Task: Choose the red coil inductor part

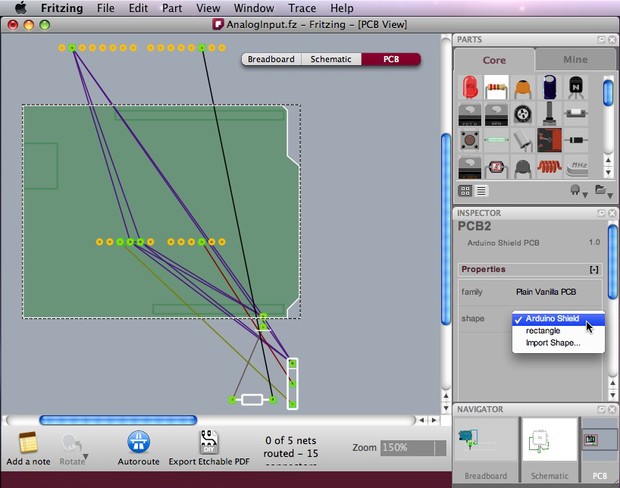Action: (x=549, y=167)
